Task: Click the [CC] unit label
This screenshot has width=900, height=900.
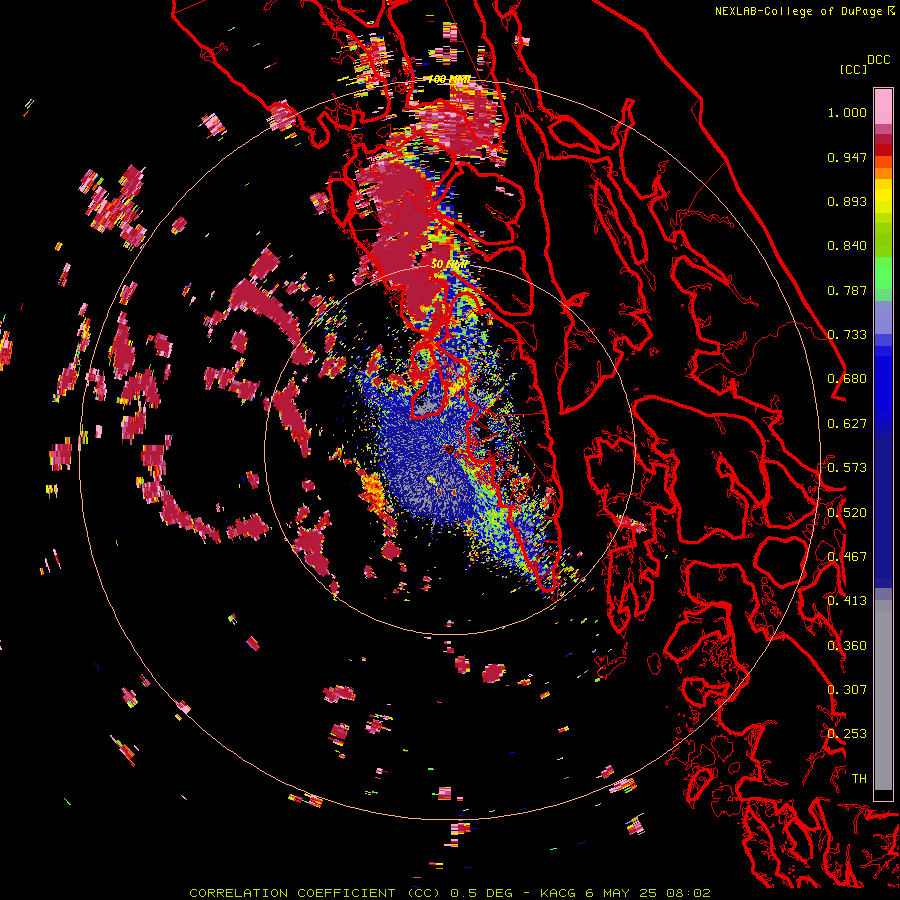Action: [854, 69]
